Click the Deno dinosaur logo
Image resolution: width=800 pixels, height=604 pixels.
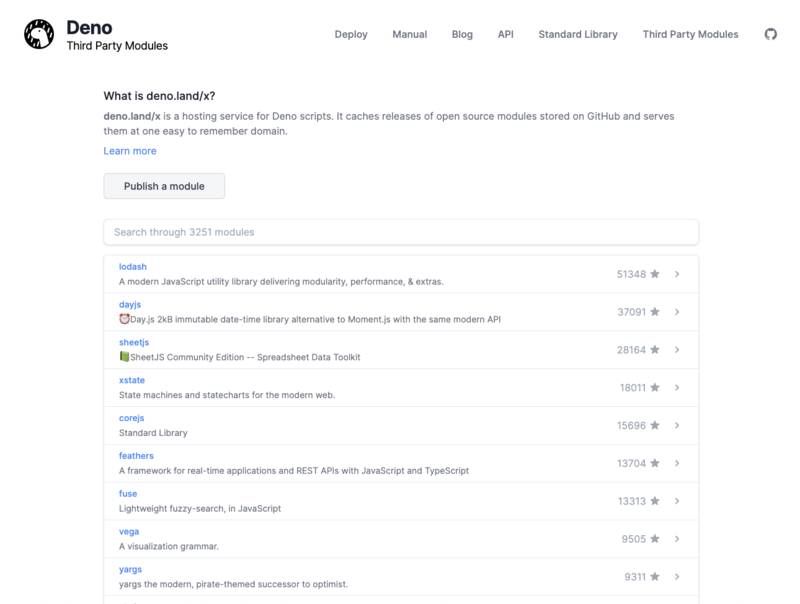coord(39,34)
